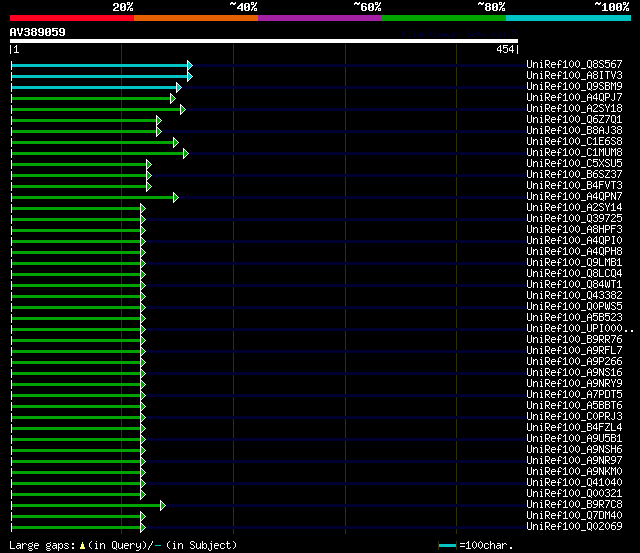Click the UniRef100_C1MUM8 label
Screen dimensions: 640x553
574,153
